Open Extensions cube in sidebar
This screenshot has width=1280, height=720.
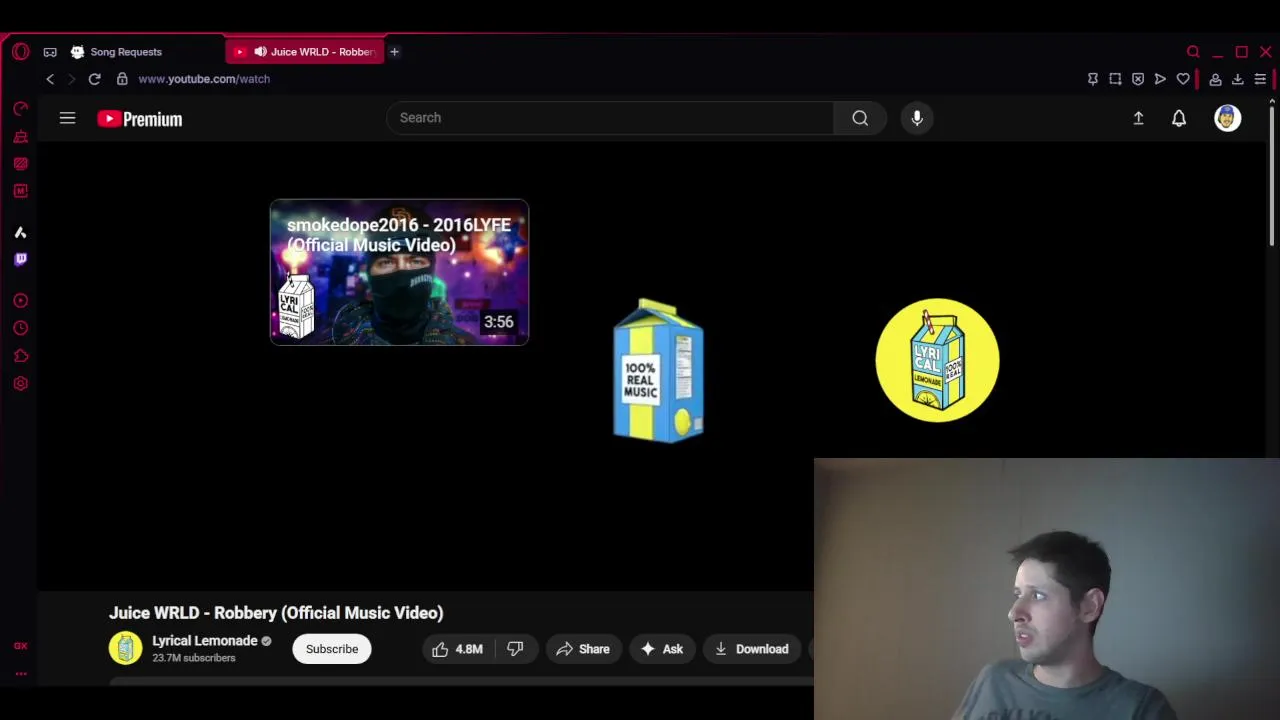[x=20, y=356]
